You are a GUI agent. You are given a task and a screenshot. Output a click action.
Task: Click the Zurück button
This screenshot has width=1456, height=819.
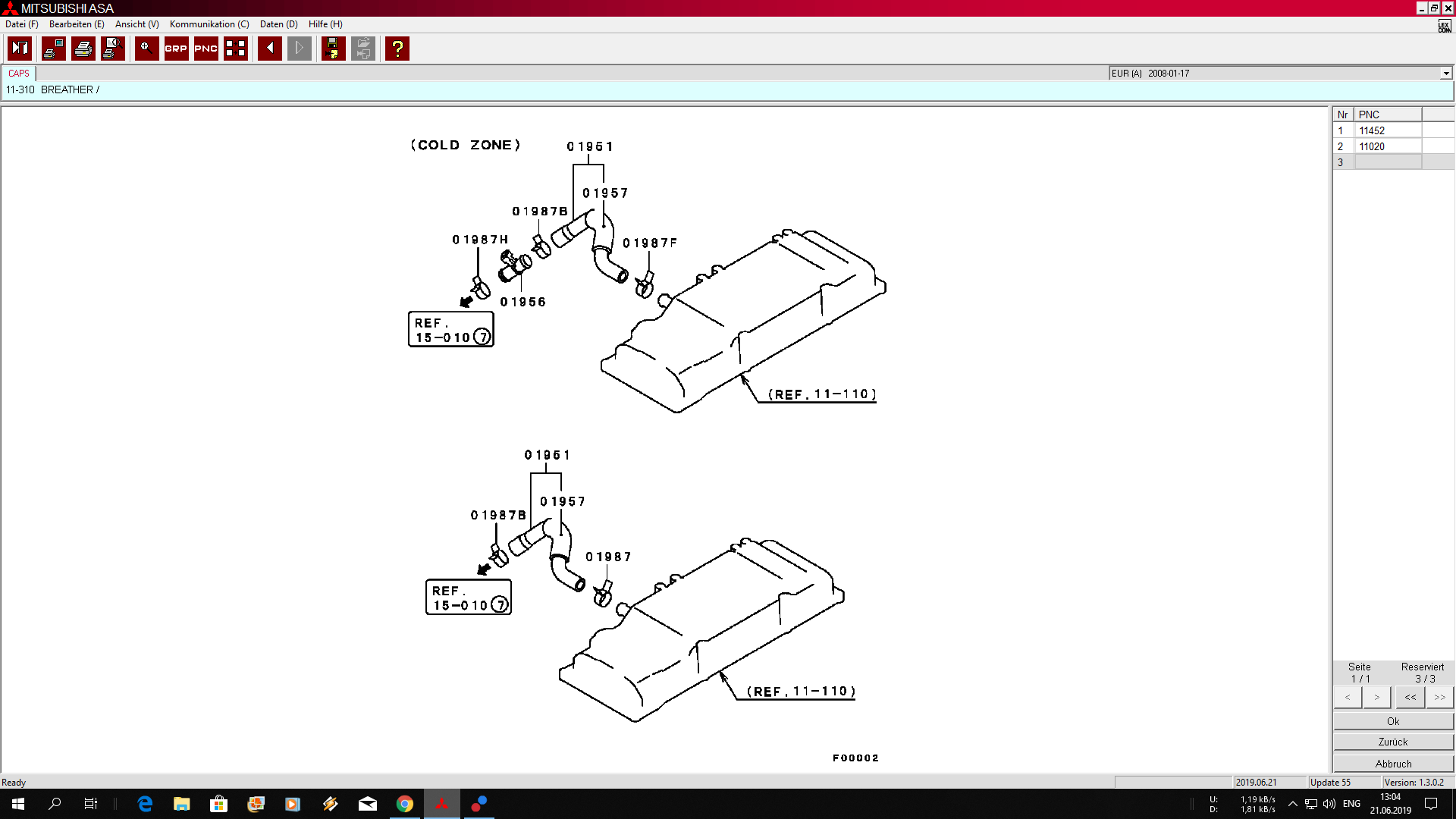(x=1392, y=742)
